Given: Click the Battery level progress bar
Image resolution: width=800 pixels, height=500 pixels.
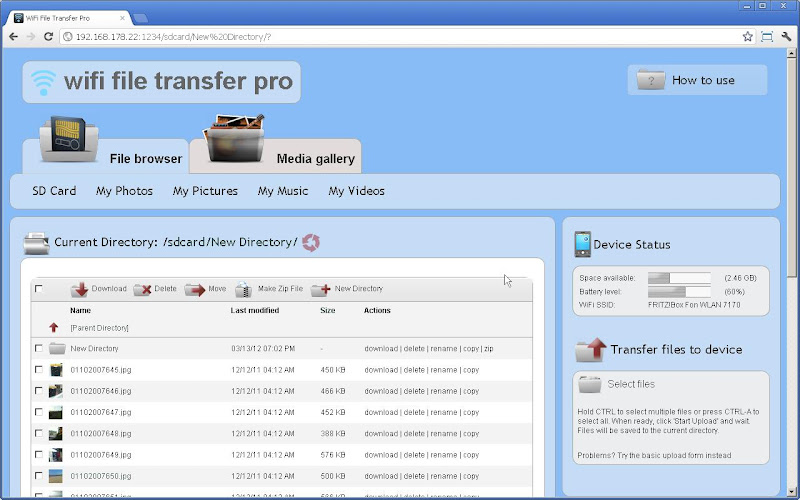Looking at the screenshot, I should (x=679, y=292).
